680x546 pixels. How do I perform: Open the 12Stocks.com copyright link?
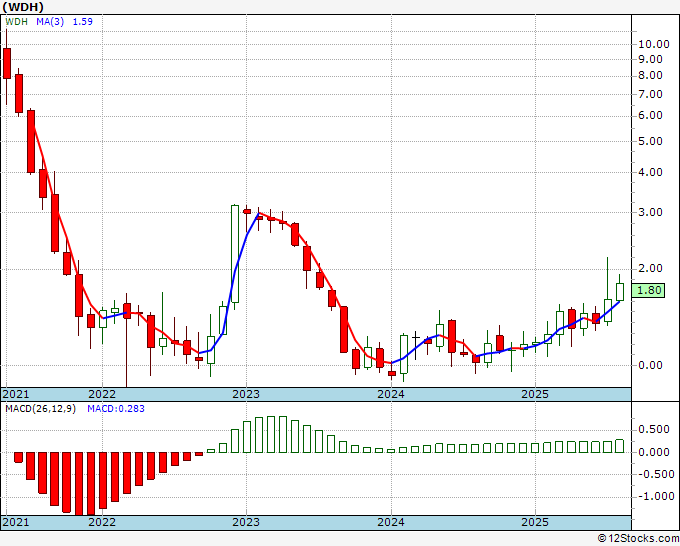[638, 539]
